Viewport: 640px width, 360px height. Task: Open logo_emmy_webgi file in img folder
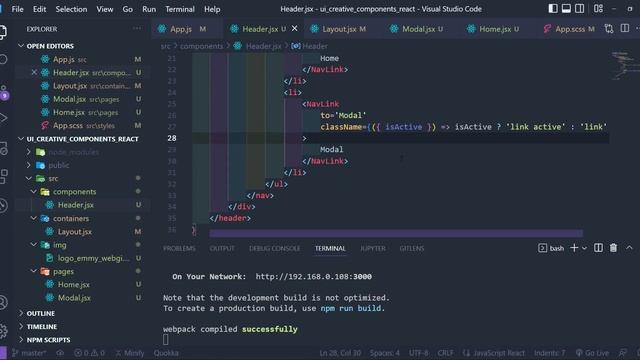[93, 258]
